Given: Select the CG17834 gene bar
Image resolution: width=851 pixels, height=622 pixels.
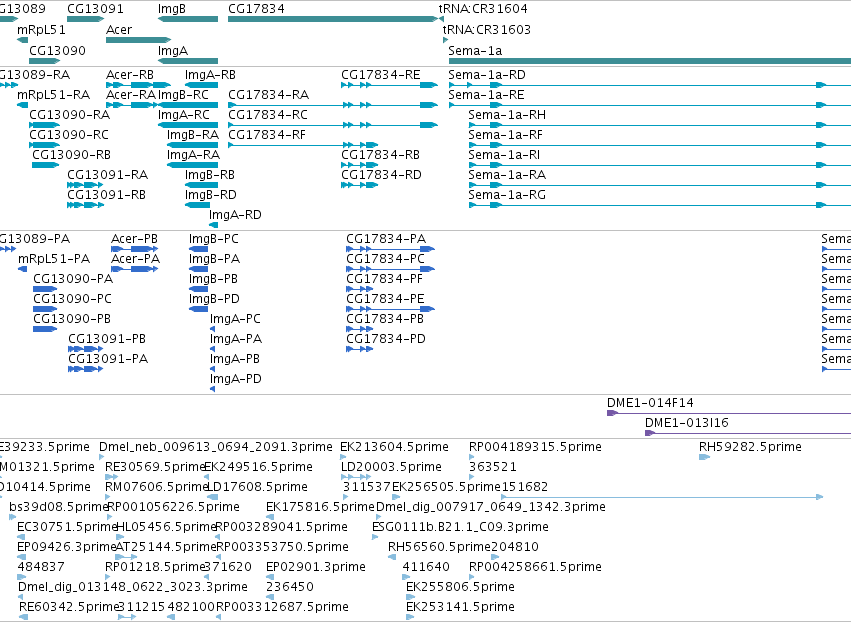Looking at the screenshot, I should pyautogui.click(x=332, y=19).
